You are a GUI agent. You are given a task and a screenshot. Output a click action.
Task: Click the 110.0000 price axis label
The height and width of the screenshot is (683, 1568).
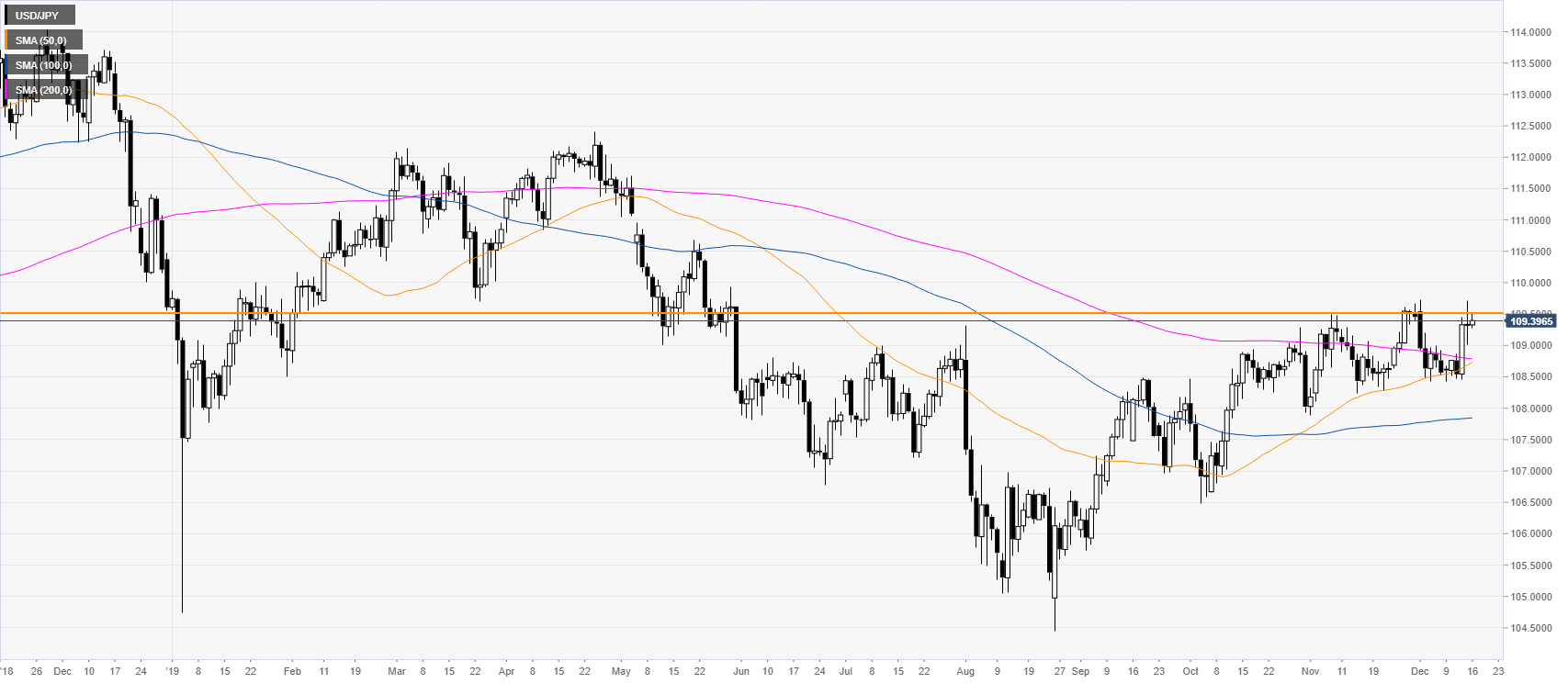click(1530, 283)
